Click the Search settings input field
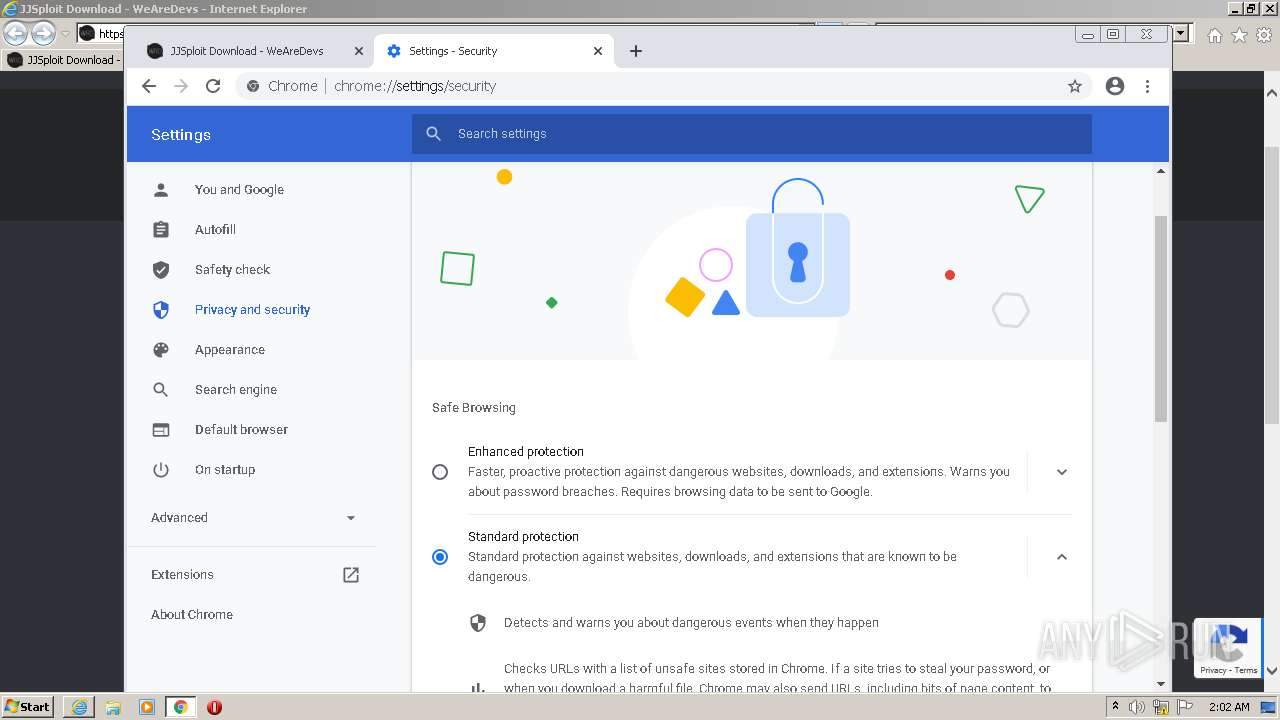The image size is (1280, 720). pos(752,134)
